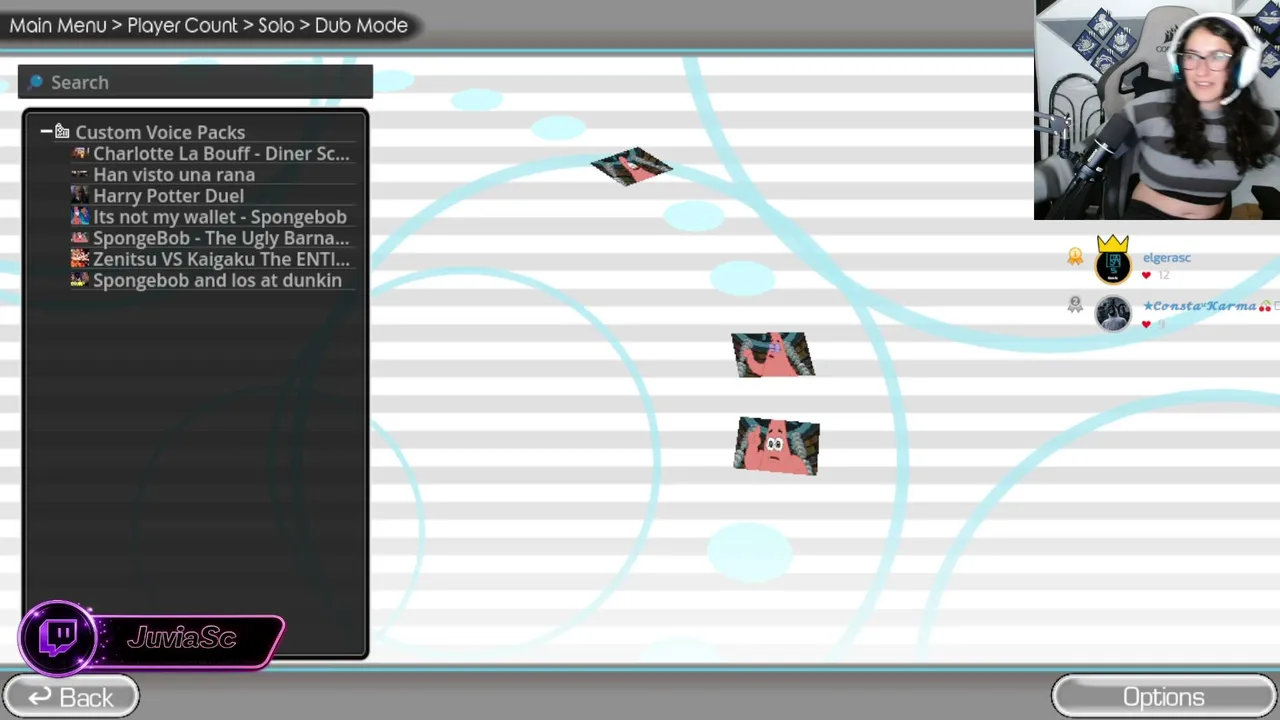Image resolution: width=1280 pixels, height=720 pixels.
Task: Click the elgerasc username
Action: 1167,258
